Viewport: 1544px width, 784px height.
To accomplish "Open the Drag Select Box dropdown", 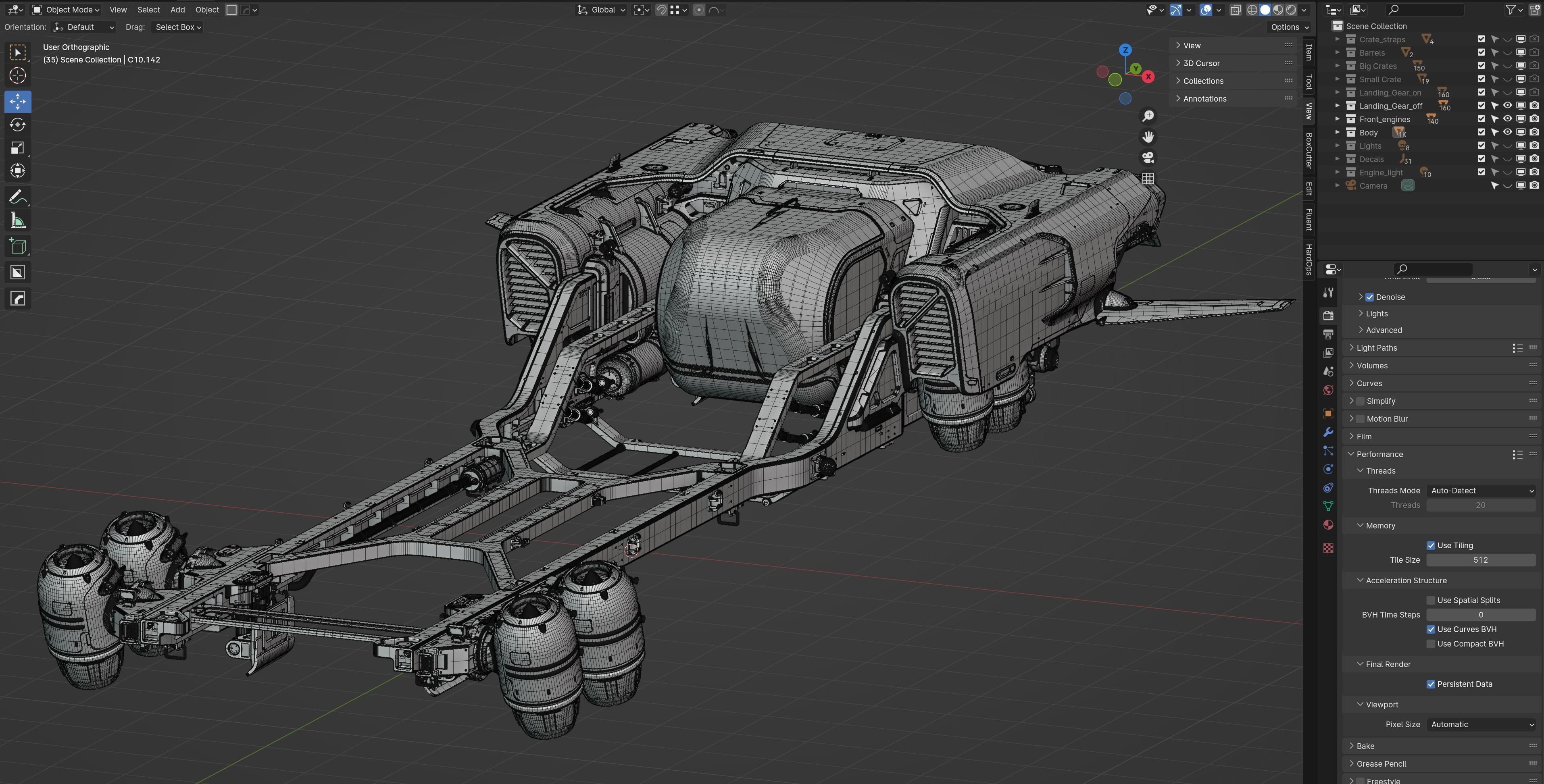I will (x=178, y=27).
